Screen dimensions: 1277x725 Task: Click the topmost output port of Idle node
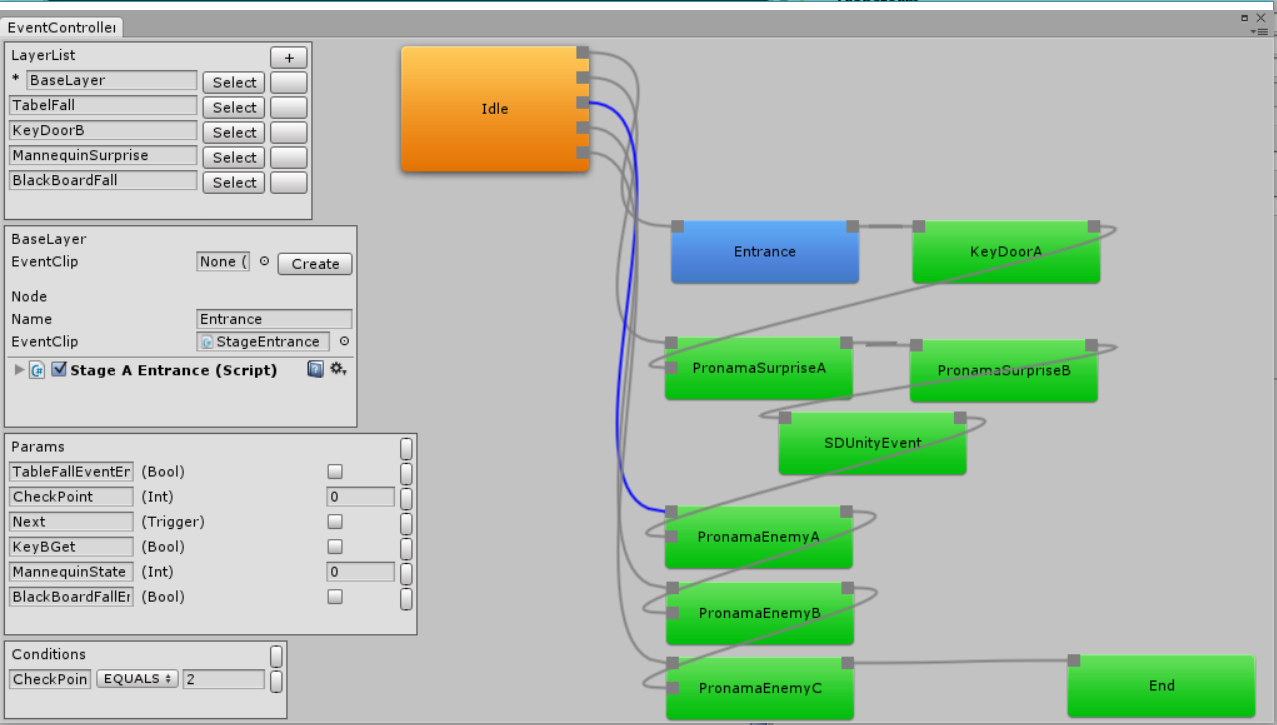click(x=582, y=53)
